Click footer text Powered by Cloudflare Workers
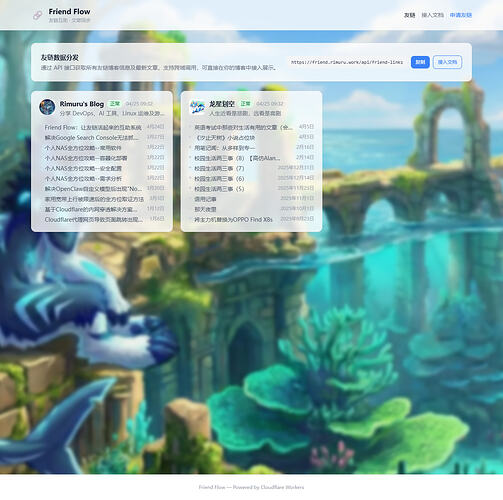 pyautogui.click(x=268, y=487)
